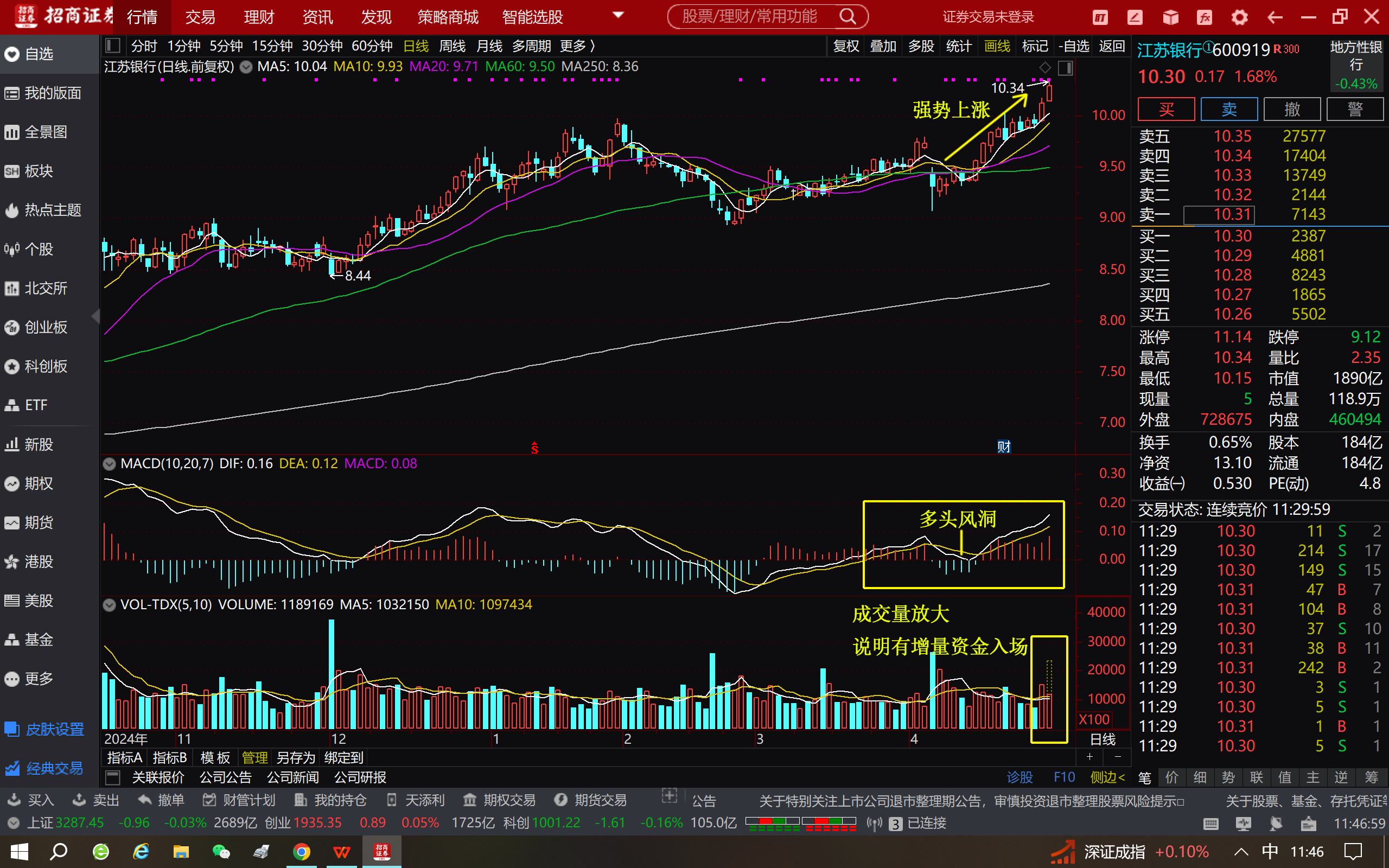This screenshot has width=1389, height=868.
Task: Show hidden system tray icons
Action: (1241, 851)
